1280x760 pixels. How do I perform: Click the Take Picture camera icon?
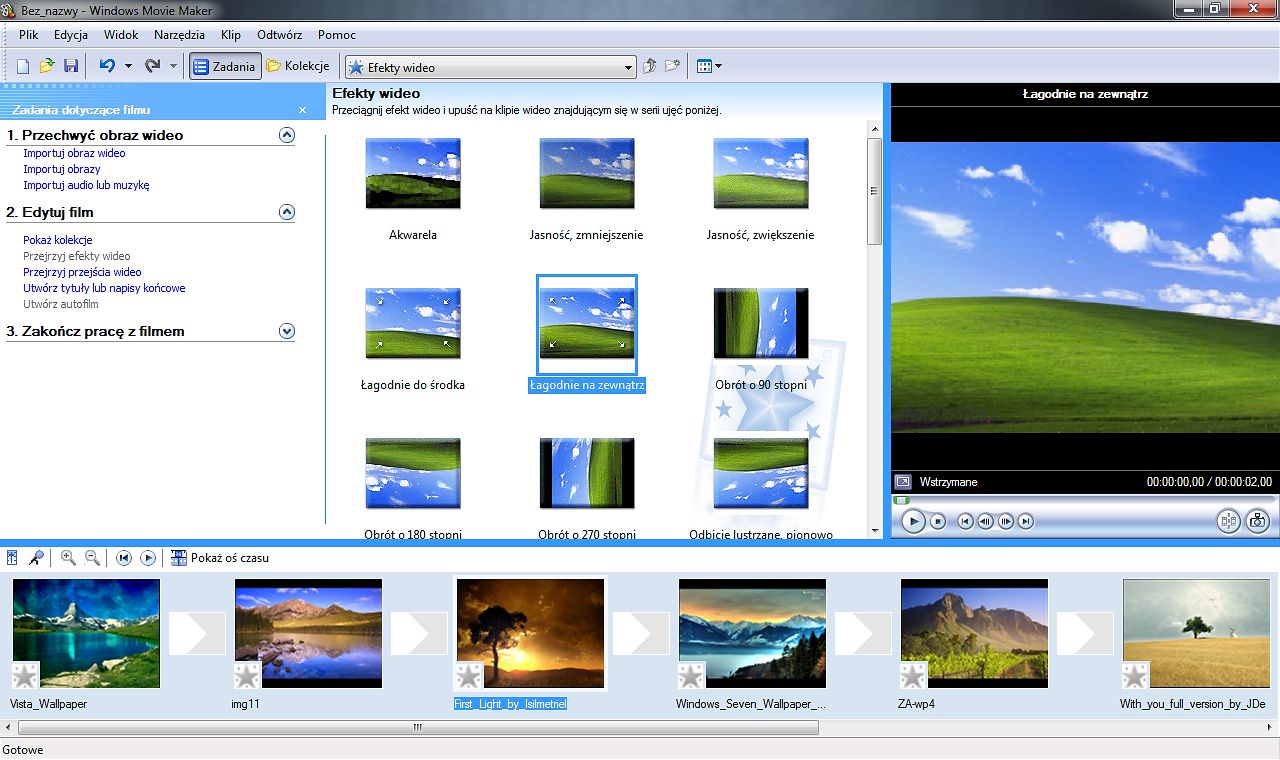[x=1258, y=521]
